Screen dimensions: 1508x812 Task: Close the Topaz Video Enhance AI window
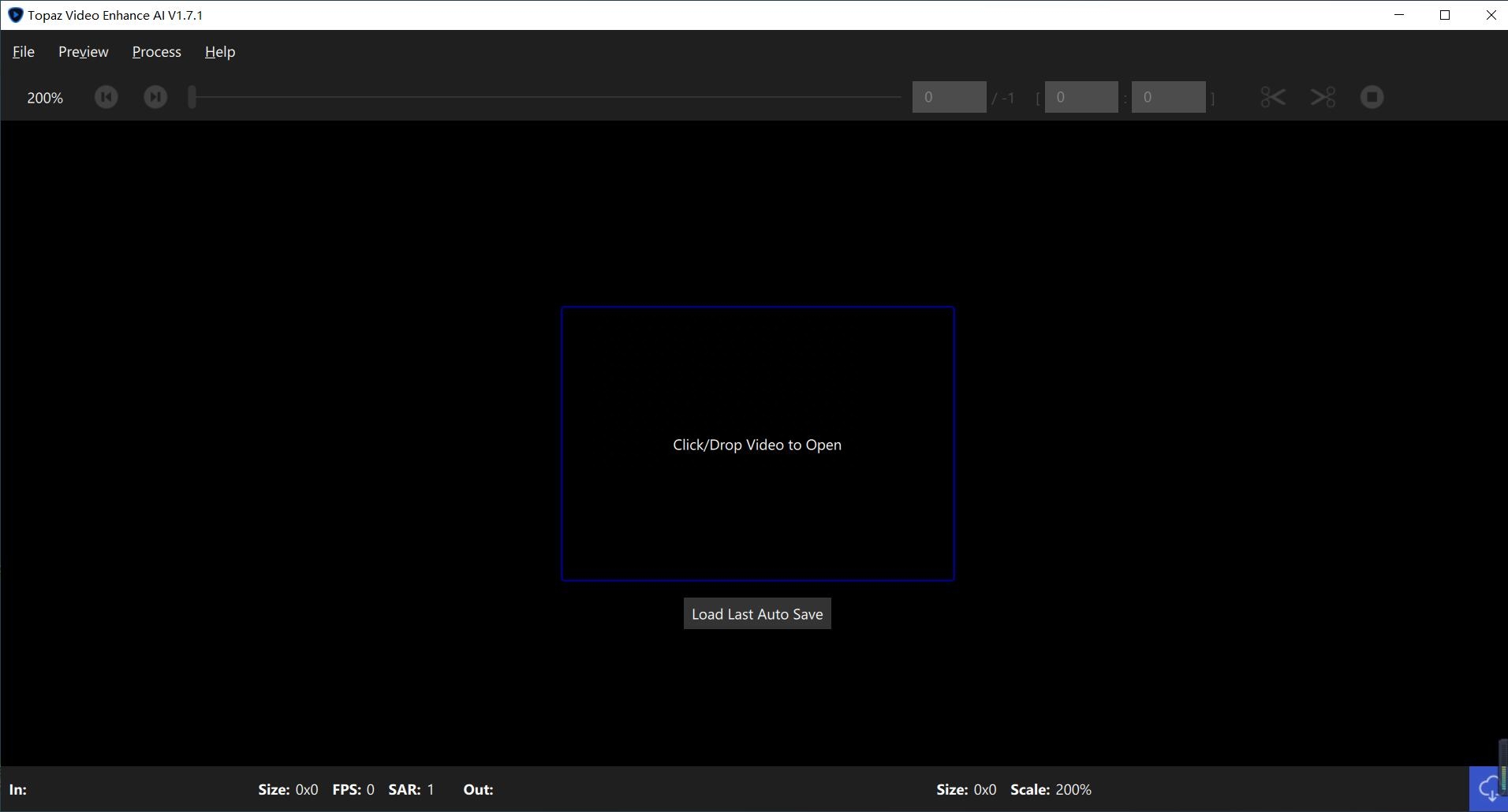(x=1491, y=15)
